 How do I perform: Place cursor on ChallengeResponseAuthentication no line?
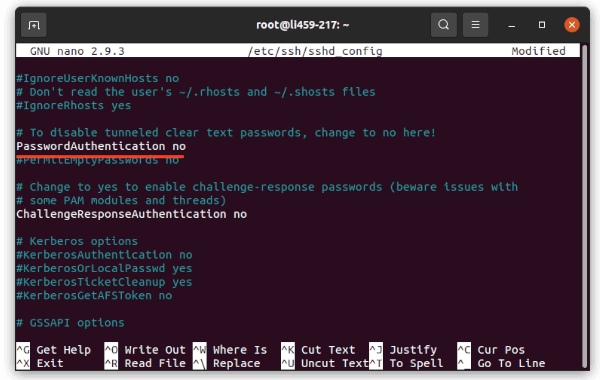(131, 214)
